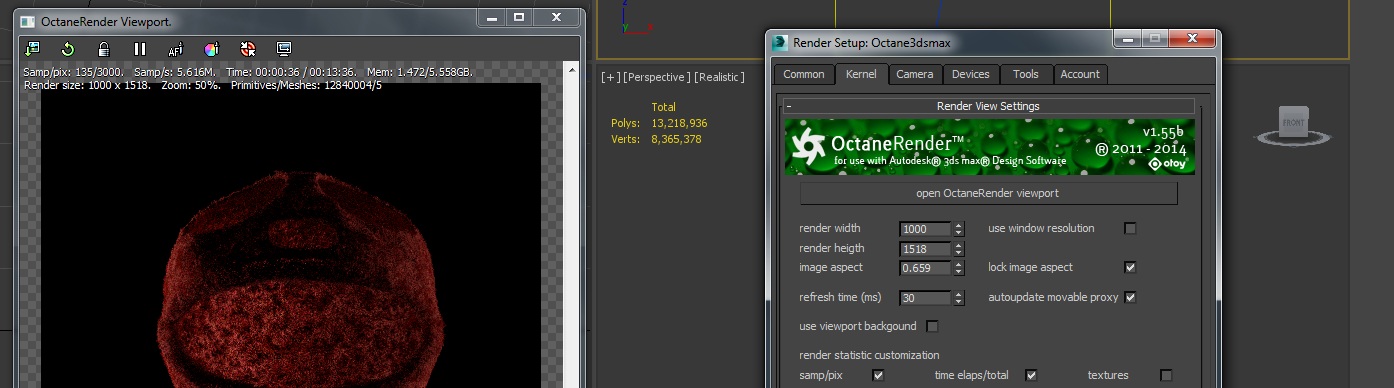
Task: Click the monitor fit-to-window icon
Action: (x=284, y=49)
